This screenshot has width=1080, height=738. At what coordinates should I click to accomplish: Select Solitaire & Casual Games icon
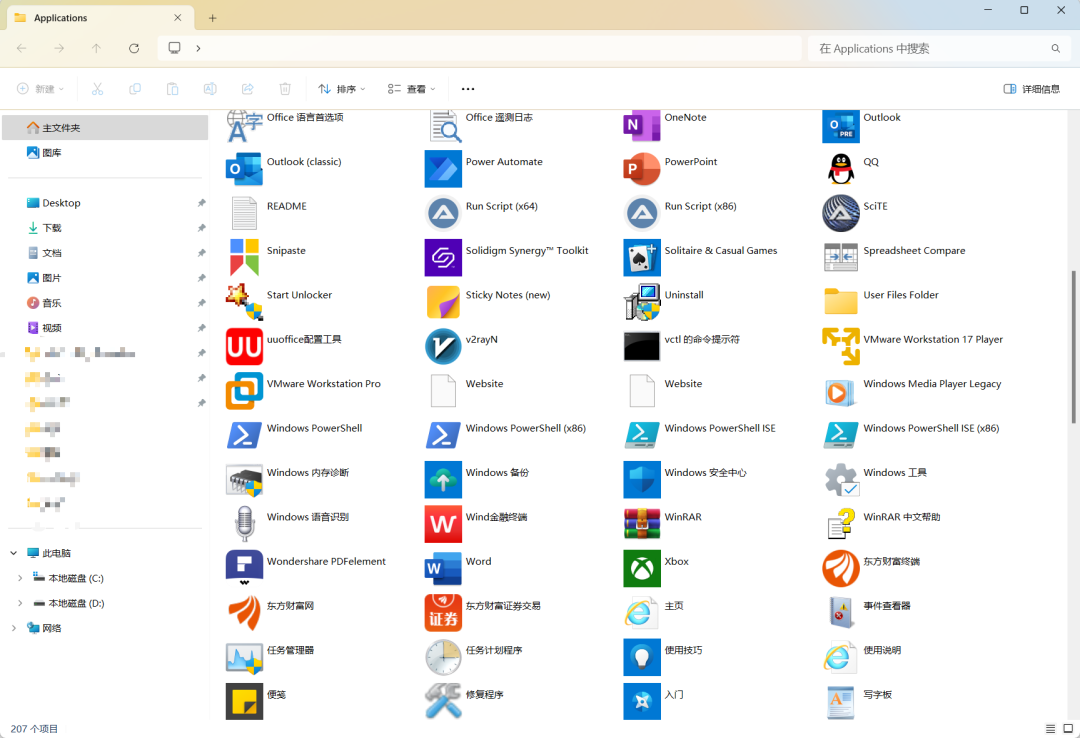pos(641,257)
